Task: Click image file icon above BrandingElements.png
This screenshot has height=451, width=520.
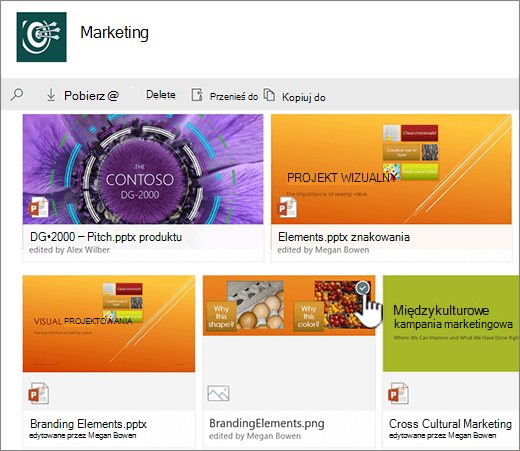Action: (218, 394)
